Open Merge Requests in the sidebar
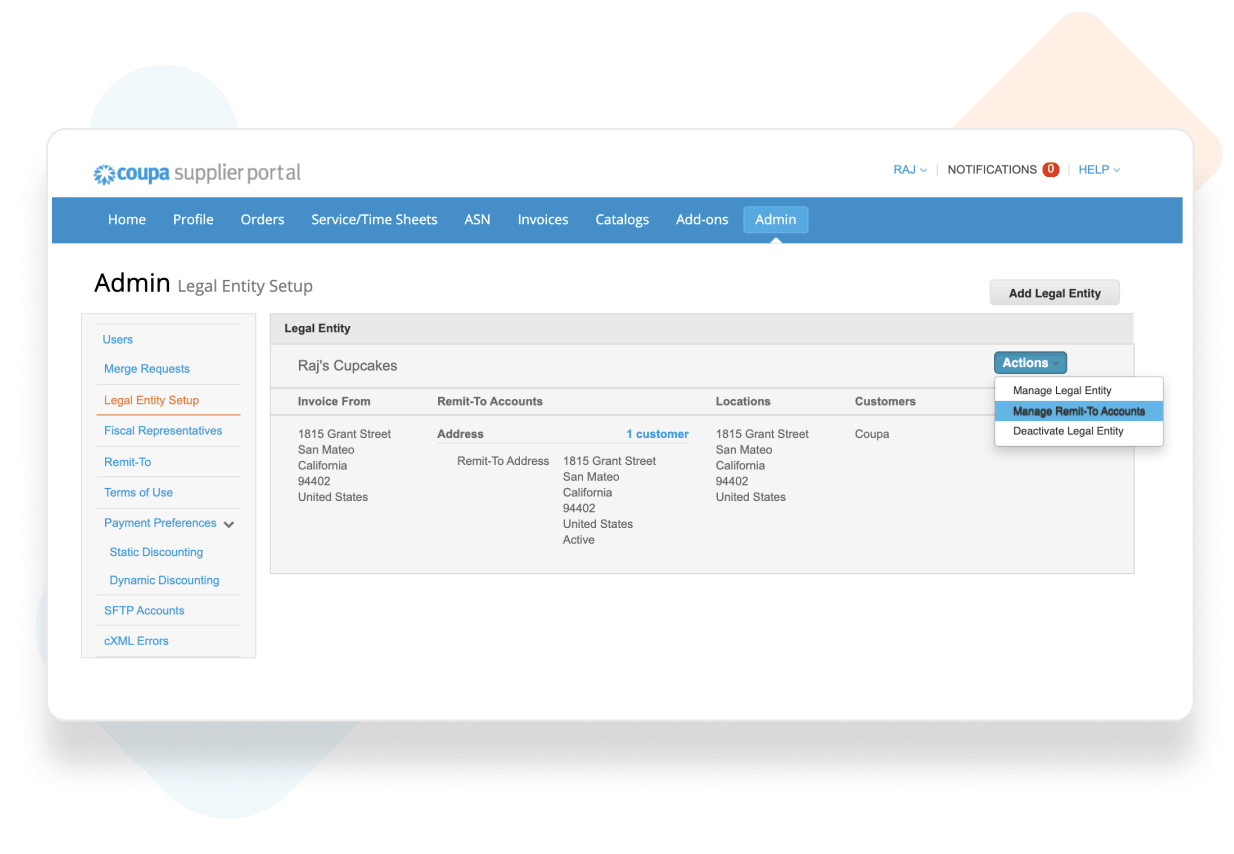The width and height of the screenshot is (1234, 854). click(147, 369)
